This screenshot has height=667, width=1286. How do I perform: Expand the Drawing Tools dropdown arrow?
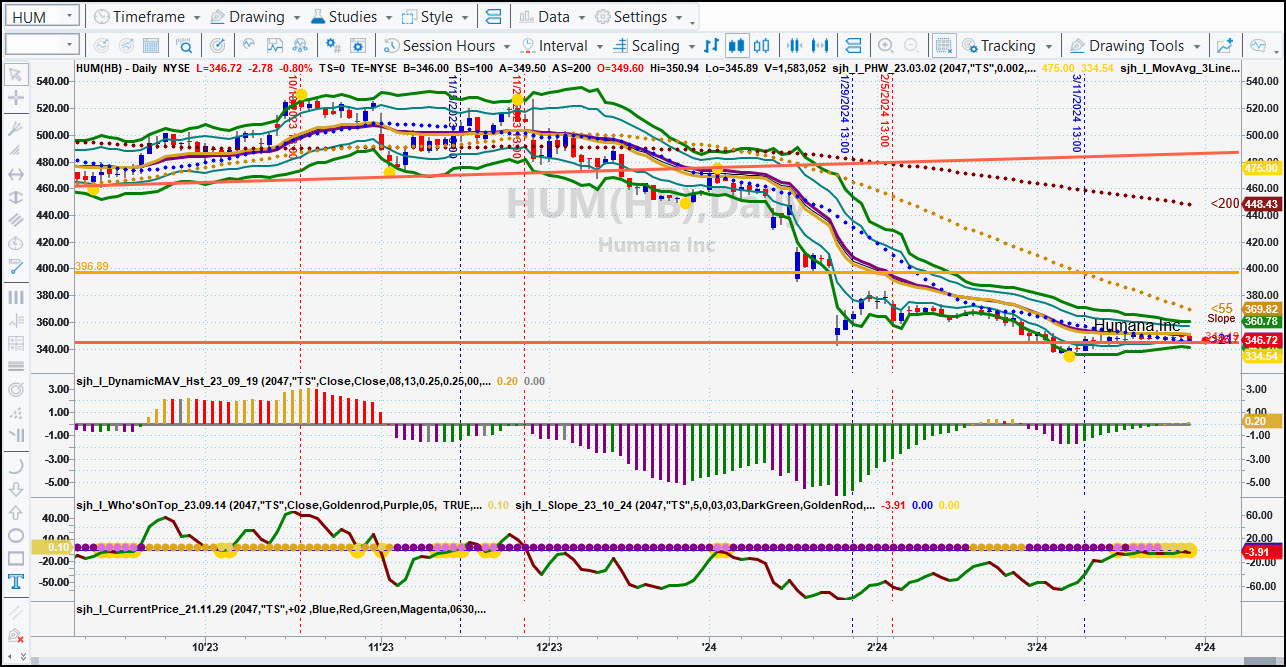(x=1197, y=46)
